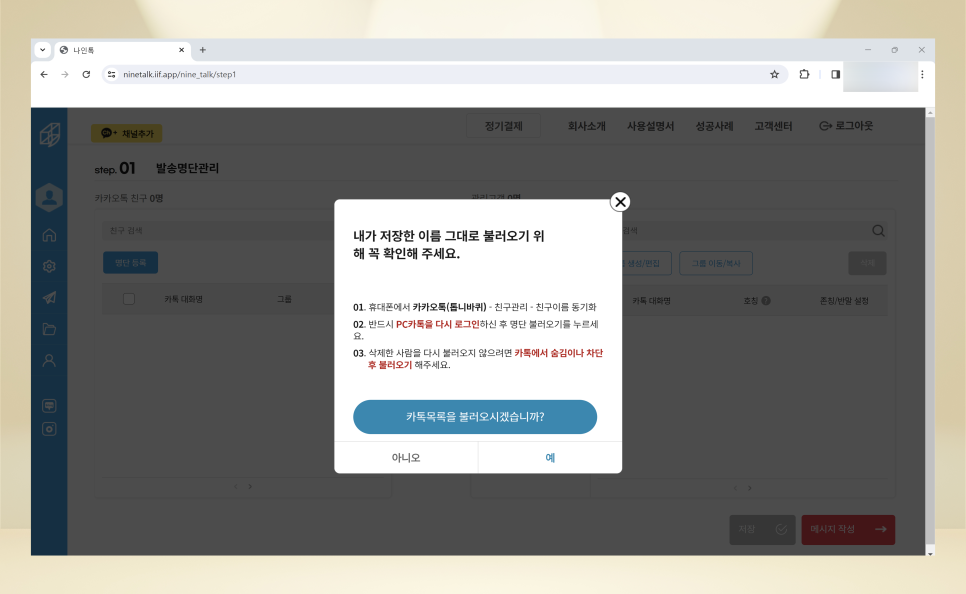Viewport: 966px width, 594px height.
Task: Open tab search dropdown arrow
Action: point(43,50)
